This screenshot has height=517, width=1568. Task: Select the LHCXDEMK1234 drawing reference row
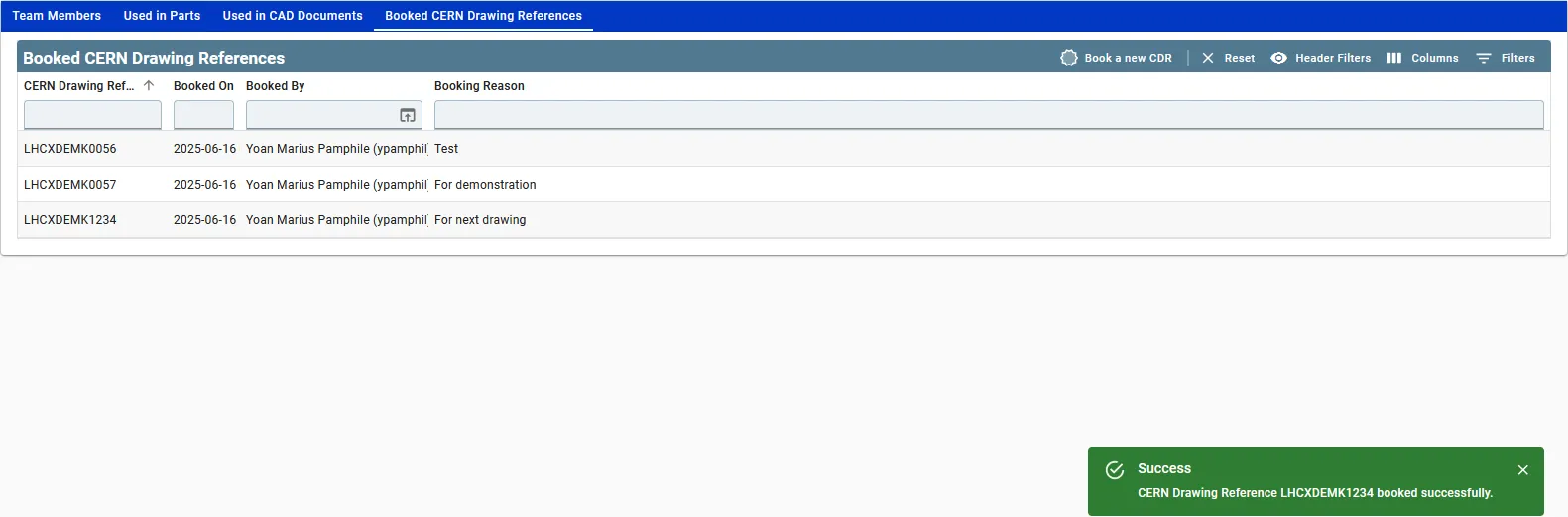[784, 220]
